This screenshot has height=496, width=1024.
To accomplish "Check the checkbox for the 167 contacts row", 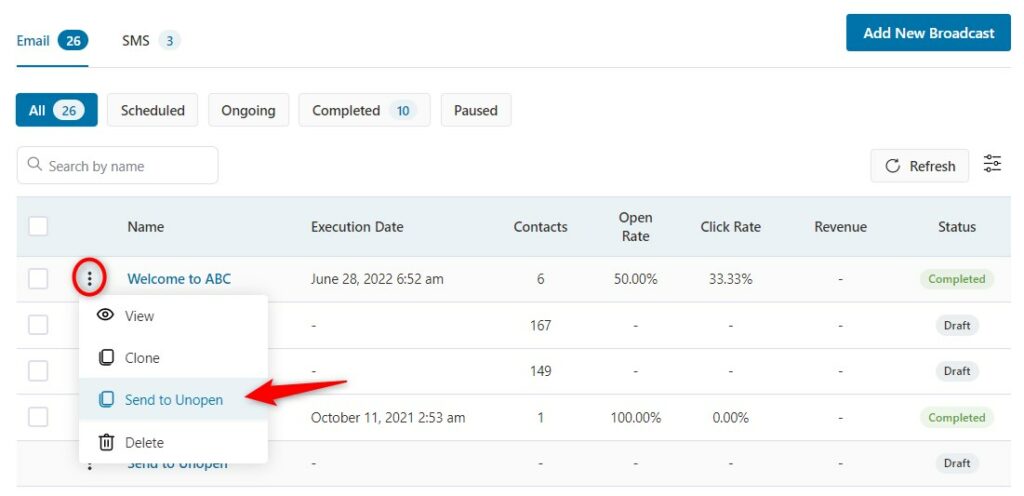I will click(38, 325).
